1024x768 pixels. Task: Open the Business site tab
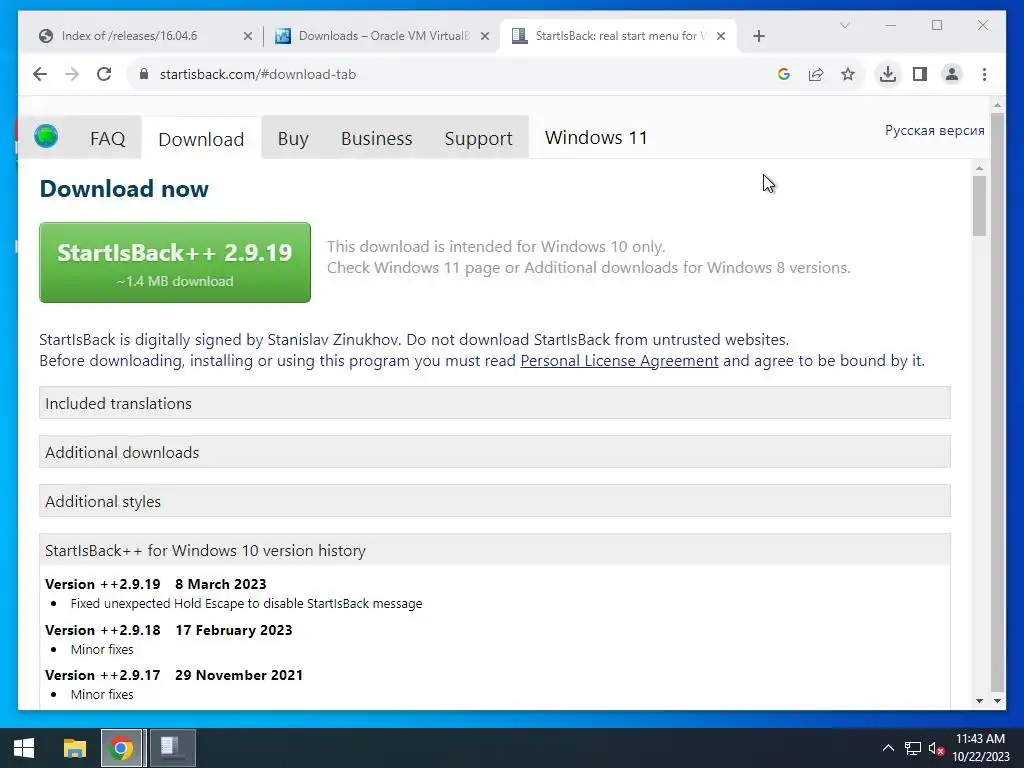[377, 138]
